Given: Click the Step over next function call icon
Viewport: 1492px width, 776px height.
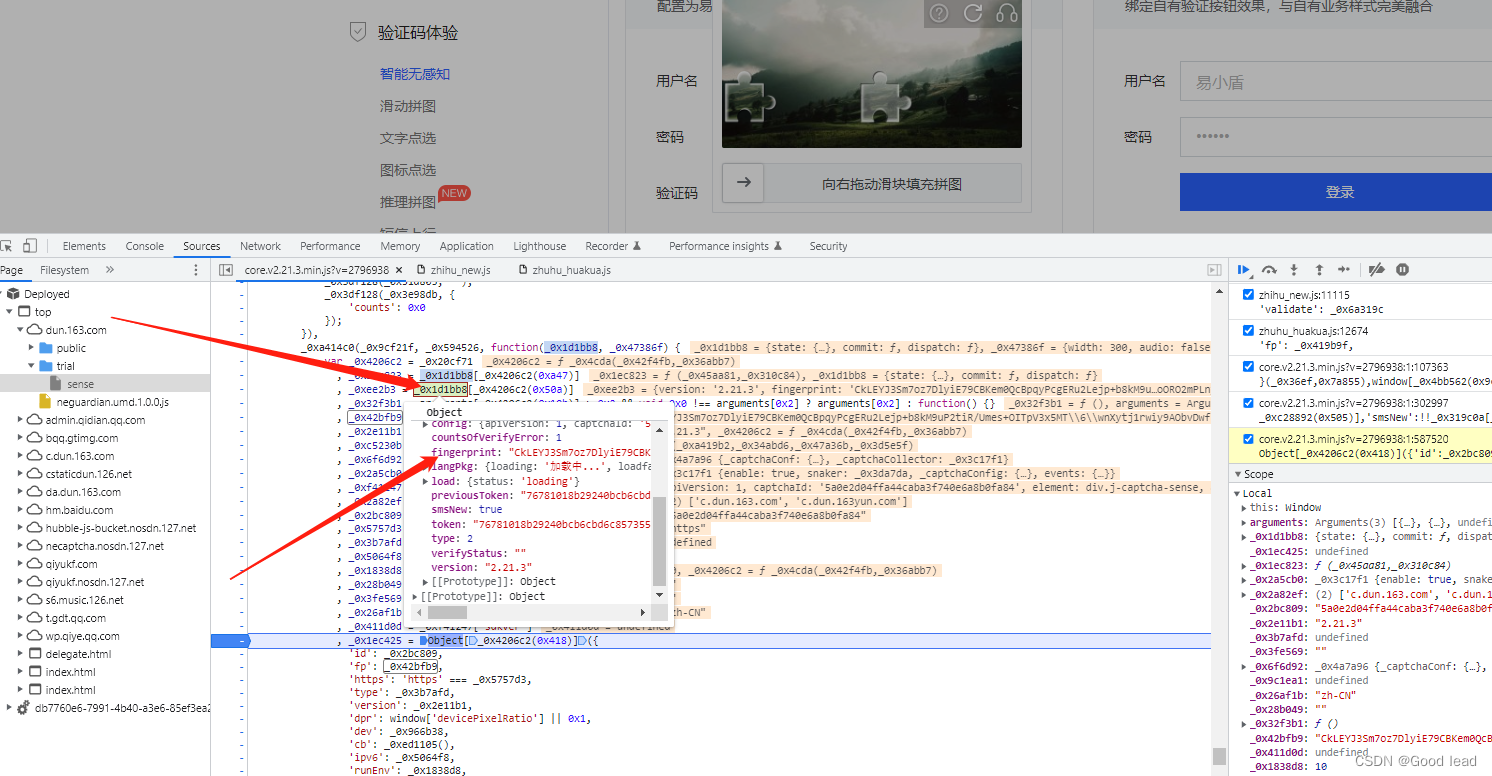Looking at the screenshot, I should tap(1269, 270).
